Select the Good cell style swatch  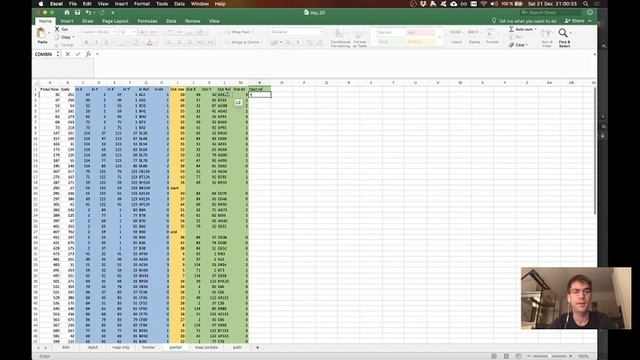coord(390,41)
